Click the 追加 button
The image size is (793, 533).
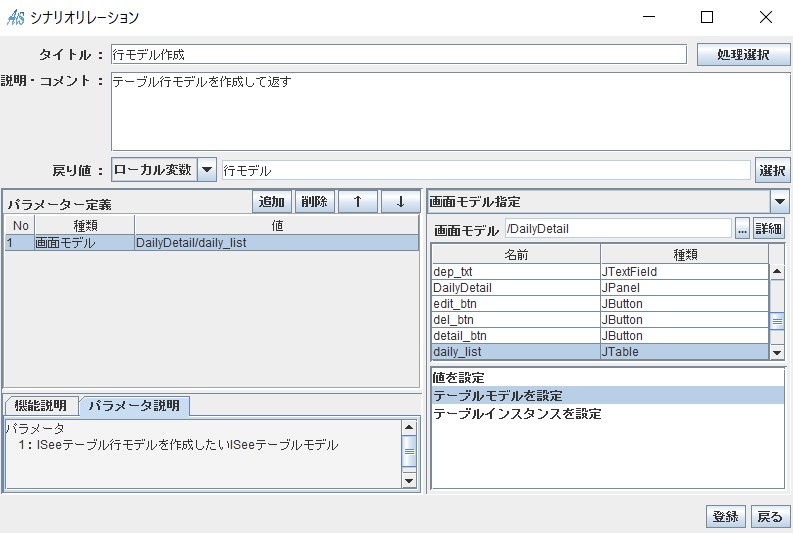272,202
